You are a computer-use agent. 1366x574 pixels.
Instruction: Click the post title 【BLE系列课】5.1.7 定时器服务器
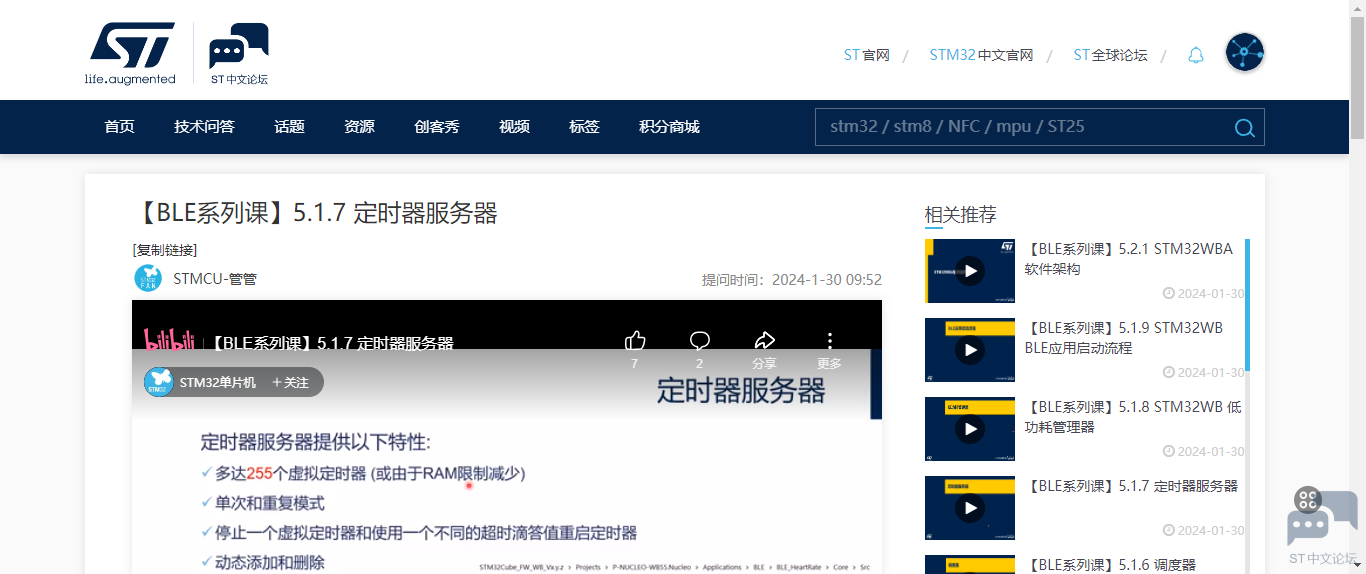point(315,213)
